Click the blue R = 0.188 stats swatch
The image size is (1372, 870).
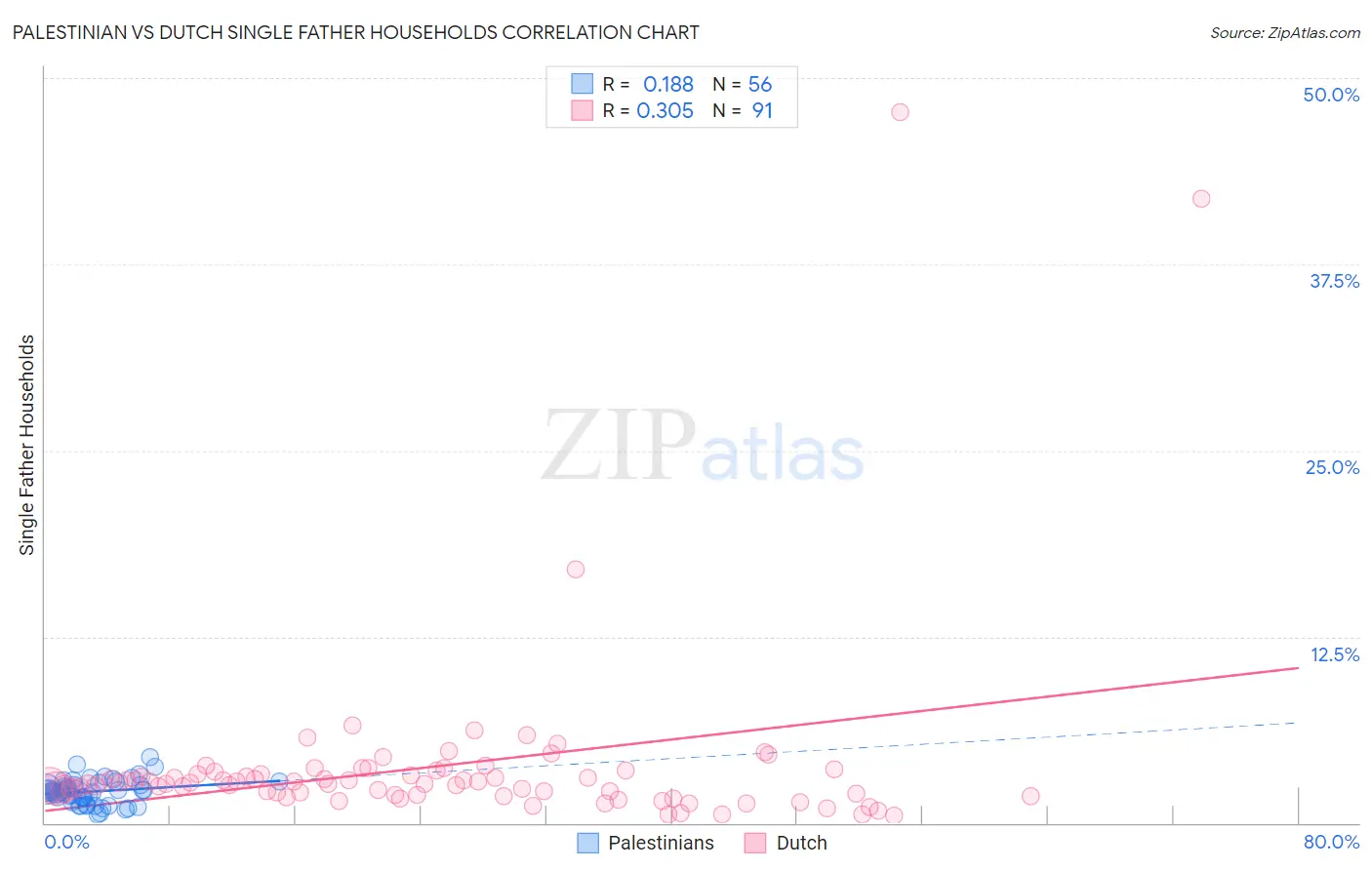click(583, 84)
